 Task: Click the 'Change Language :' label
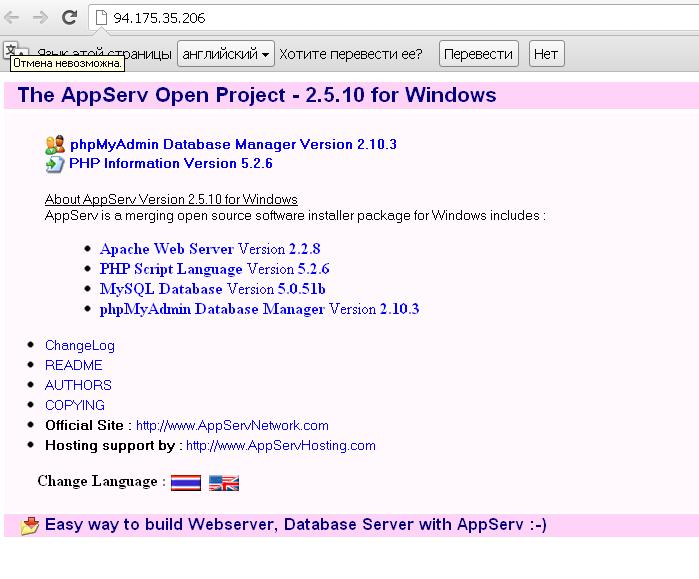click(x=102, y=481)
